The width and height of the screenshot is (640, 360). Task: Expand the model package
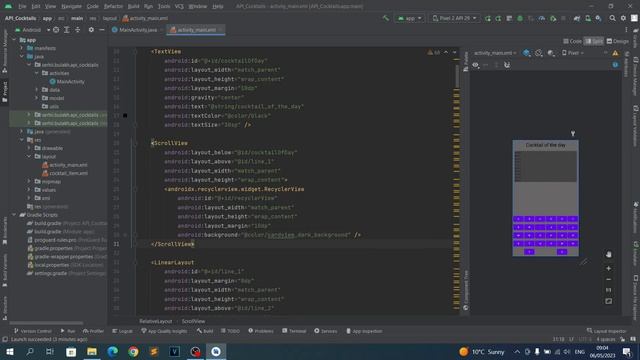[37, 98]
